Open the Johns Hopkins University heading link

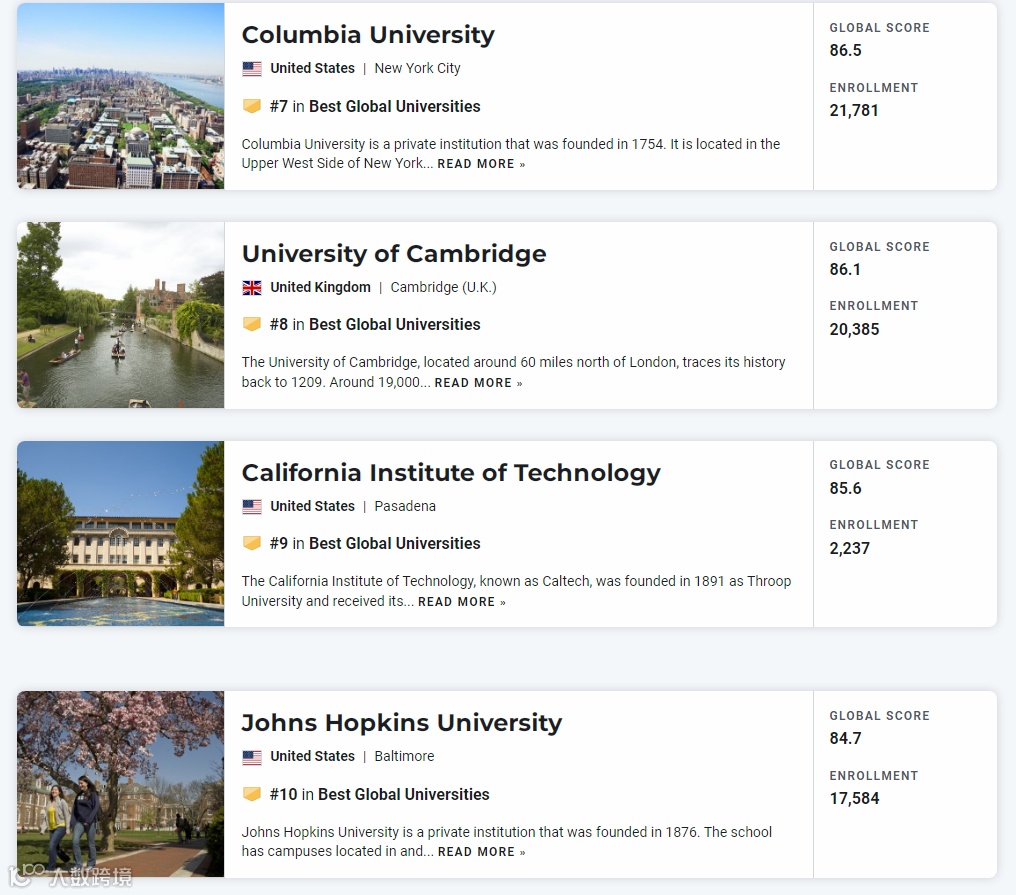[x=402, y=723]
